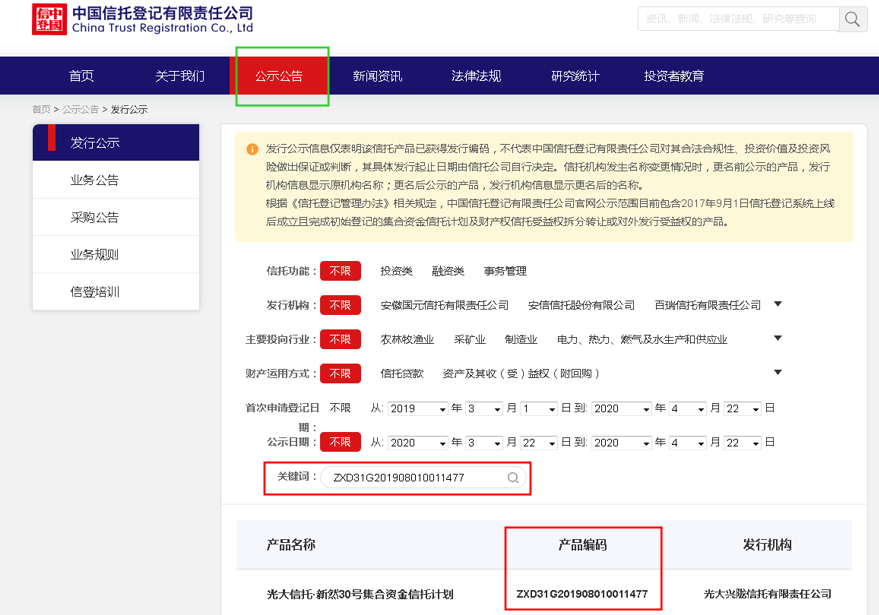
Task: Click the keyword field search icon
Action: click(512, 478)
